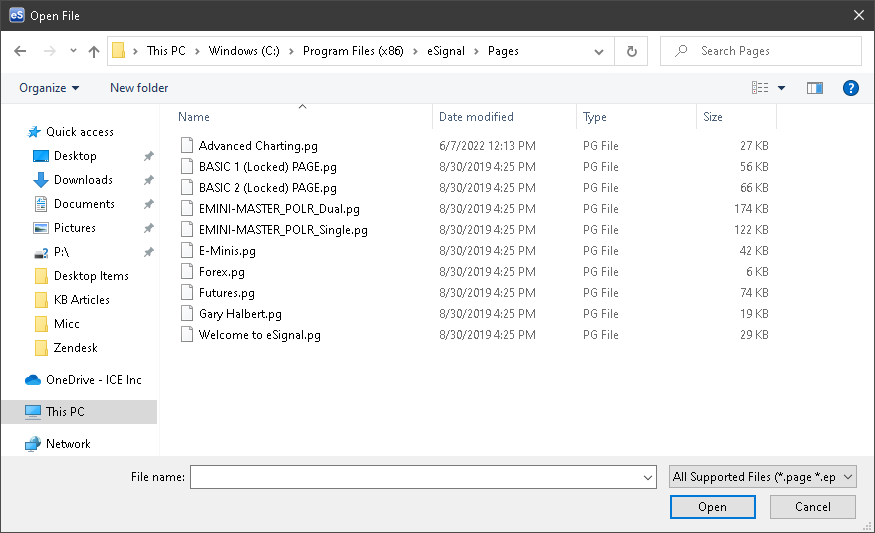Image resolution: width=875 pixels, height=533 pixels.
Task: Select Network in the navigation pane
Action: point(68,444)
